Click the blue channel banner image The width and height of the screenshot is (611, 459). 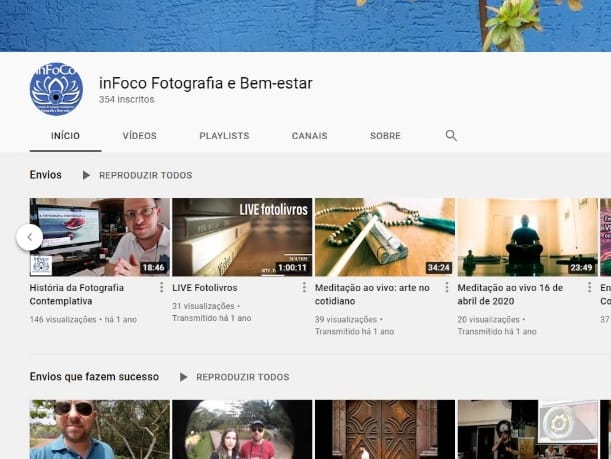306,26
